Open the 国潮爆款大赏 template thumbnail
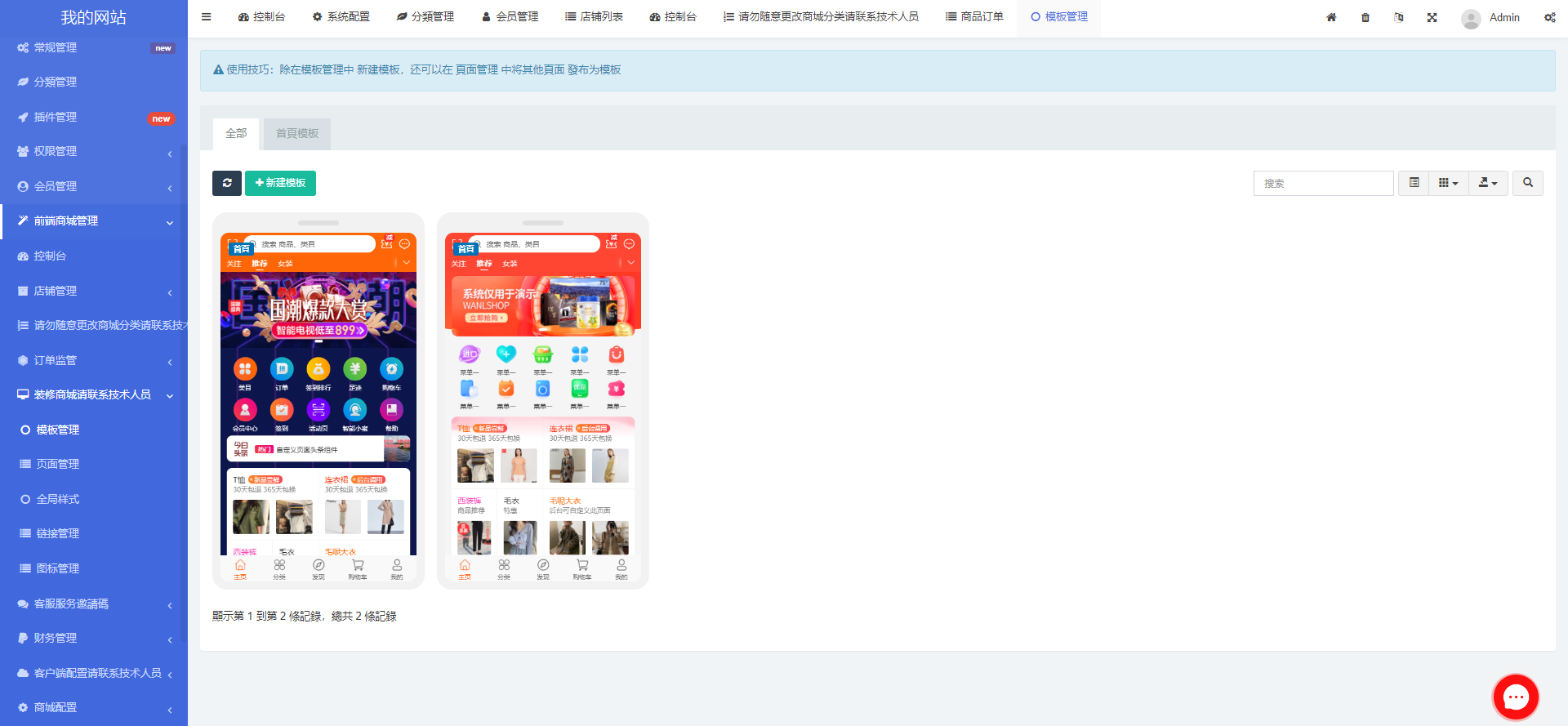Viewport: 1568px width, 726px height. pos(318,401)
